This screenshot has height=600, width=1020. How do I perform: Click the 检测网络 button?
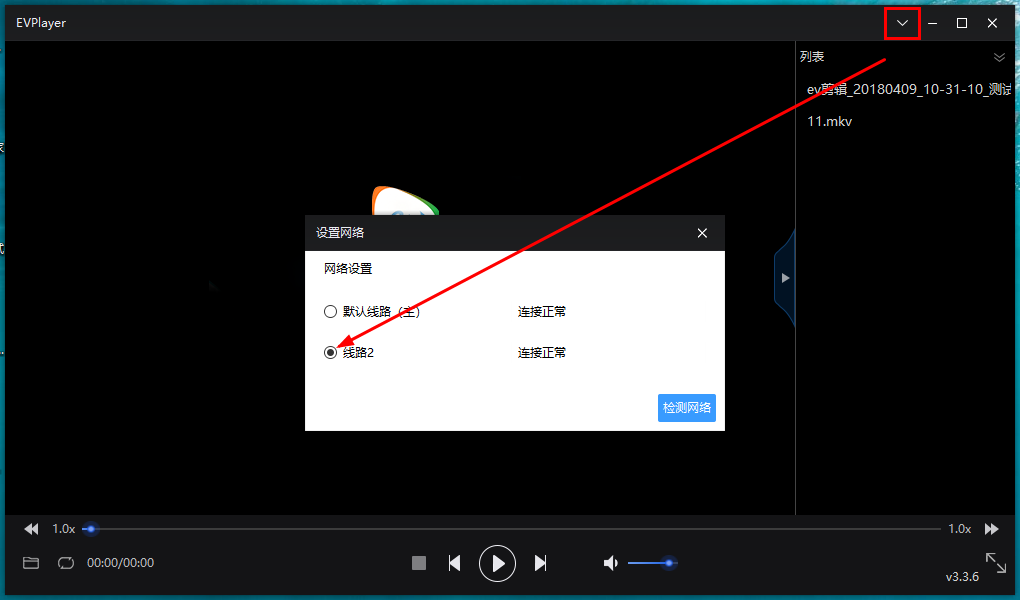pyautogui.click(x=687, y=408)
